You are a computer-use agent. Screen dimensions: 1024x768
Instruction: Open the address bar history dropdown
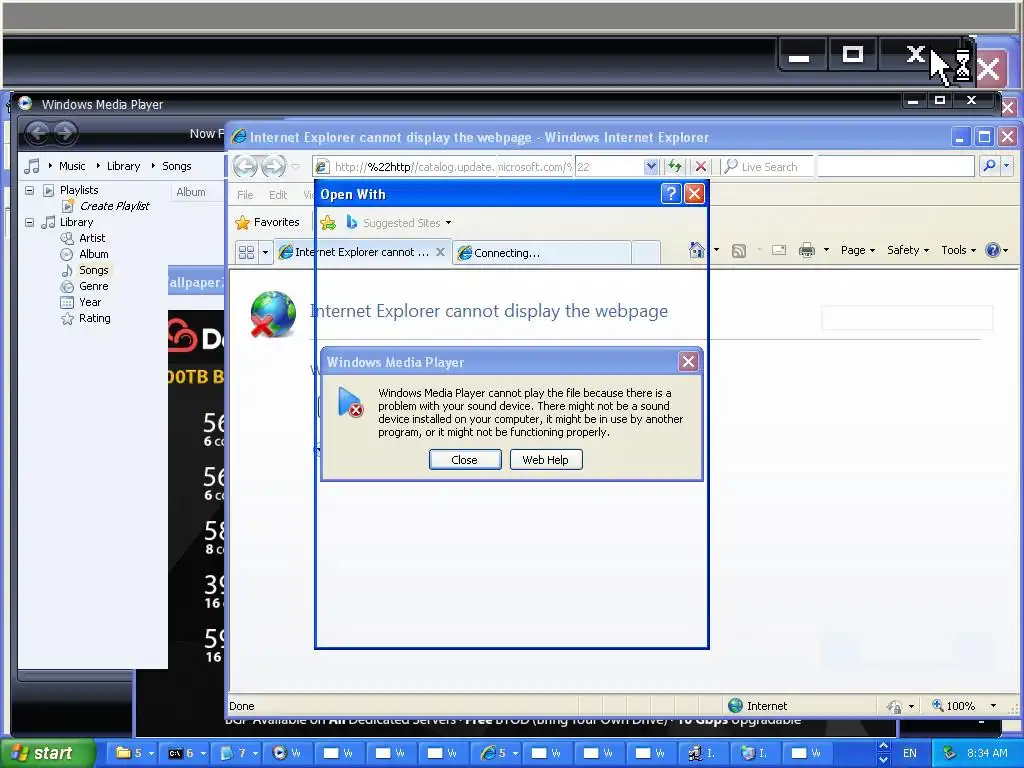pos(650,167)
